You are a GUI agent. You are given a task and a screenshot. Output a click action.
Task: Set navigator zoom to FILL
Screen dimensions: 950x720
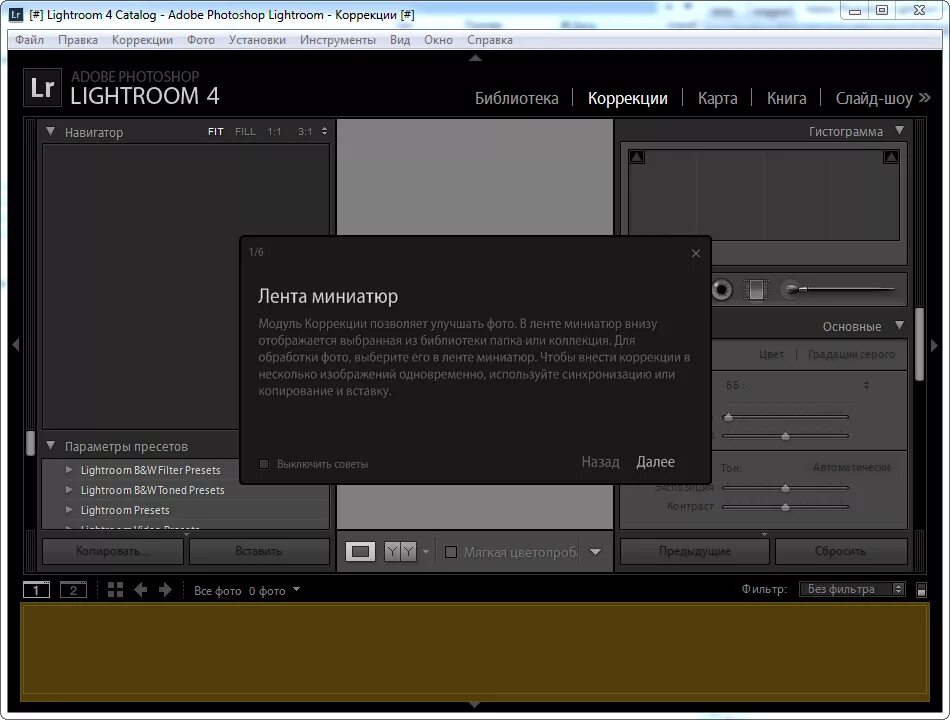pos(245,132)
